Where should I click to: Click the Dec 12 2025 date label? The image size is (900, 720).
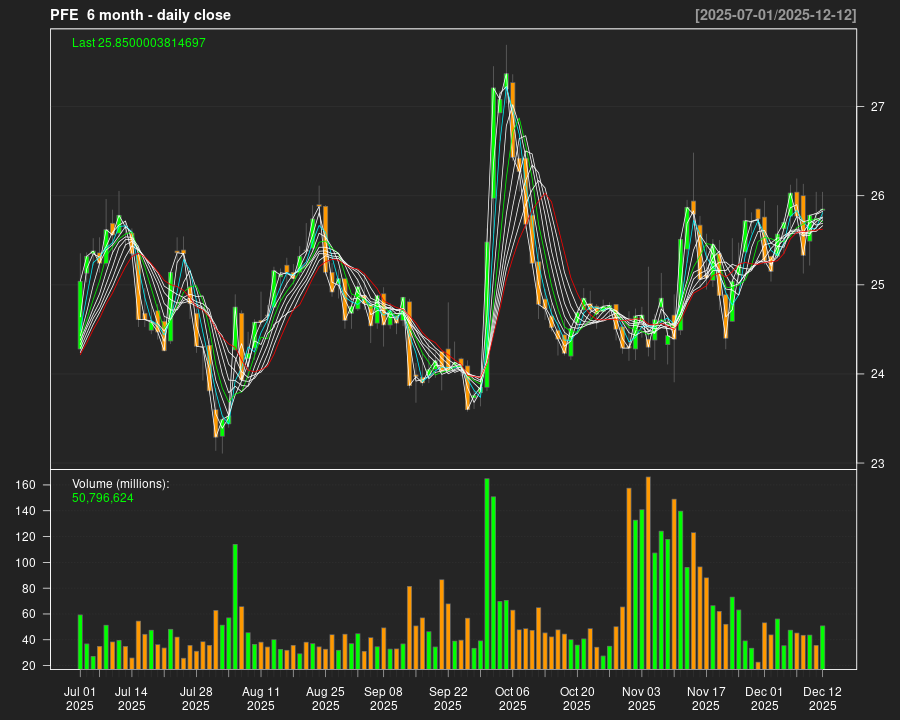[822, 697]
